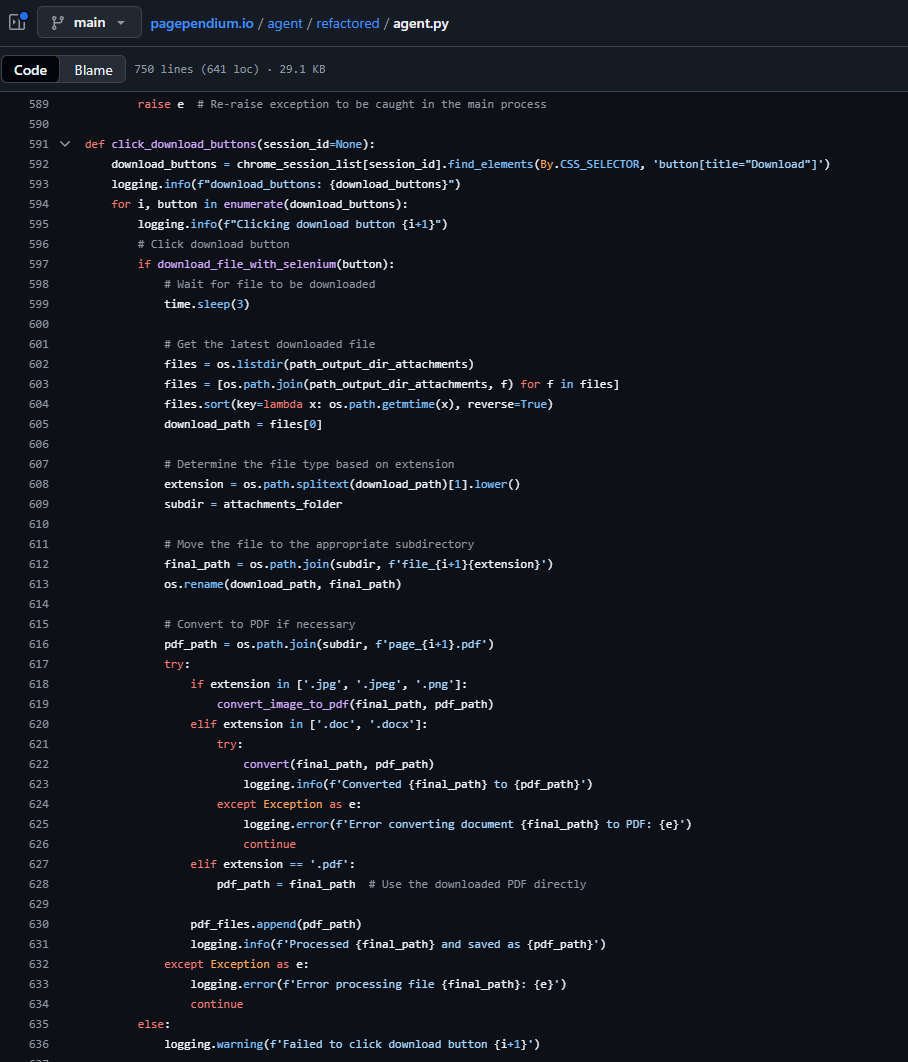The height and width of the screenshot is (1062, 908).
Task: Click line number 617 in gutter
Action: point(38,664)
